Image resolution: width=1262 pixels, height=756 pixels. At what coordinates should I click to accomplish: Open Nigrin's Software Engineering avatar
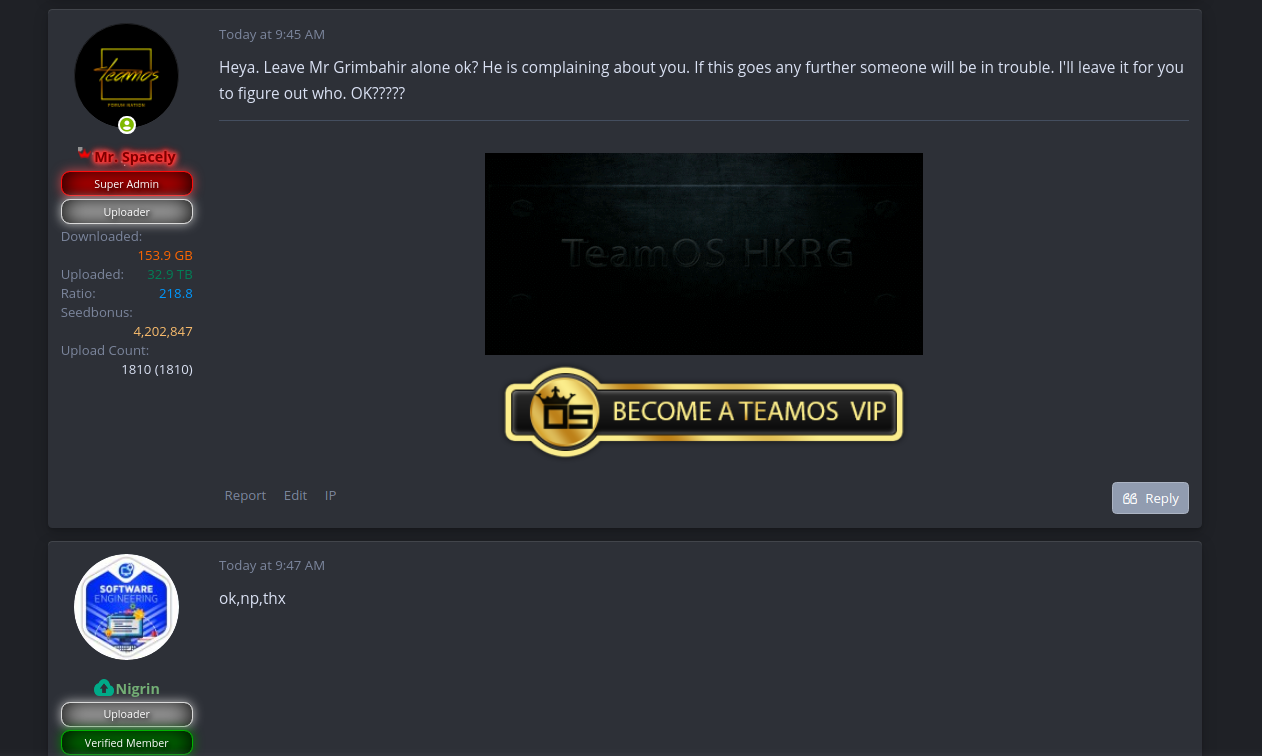click(x=126, y=607)
